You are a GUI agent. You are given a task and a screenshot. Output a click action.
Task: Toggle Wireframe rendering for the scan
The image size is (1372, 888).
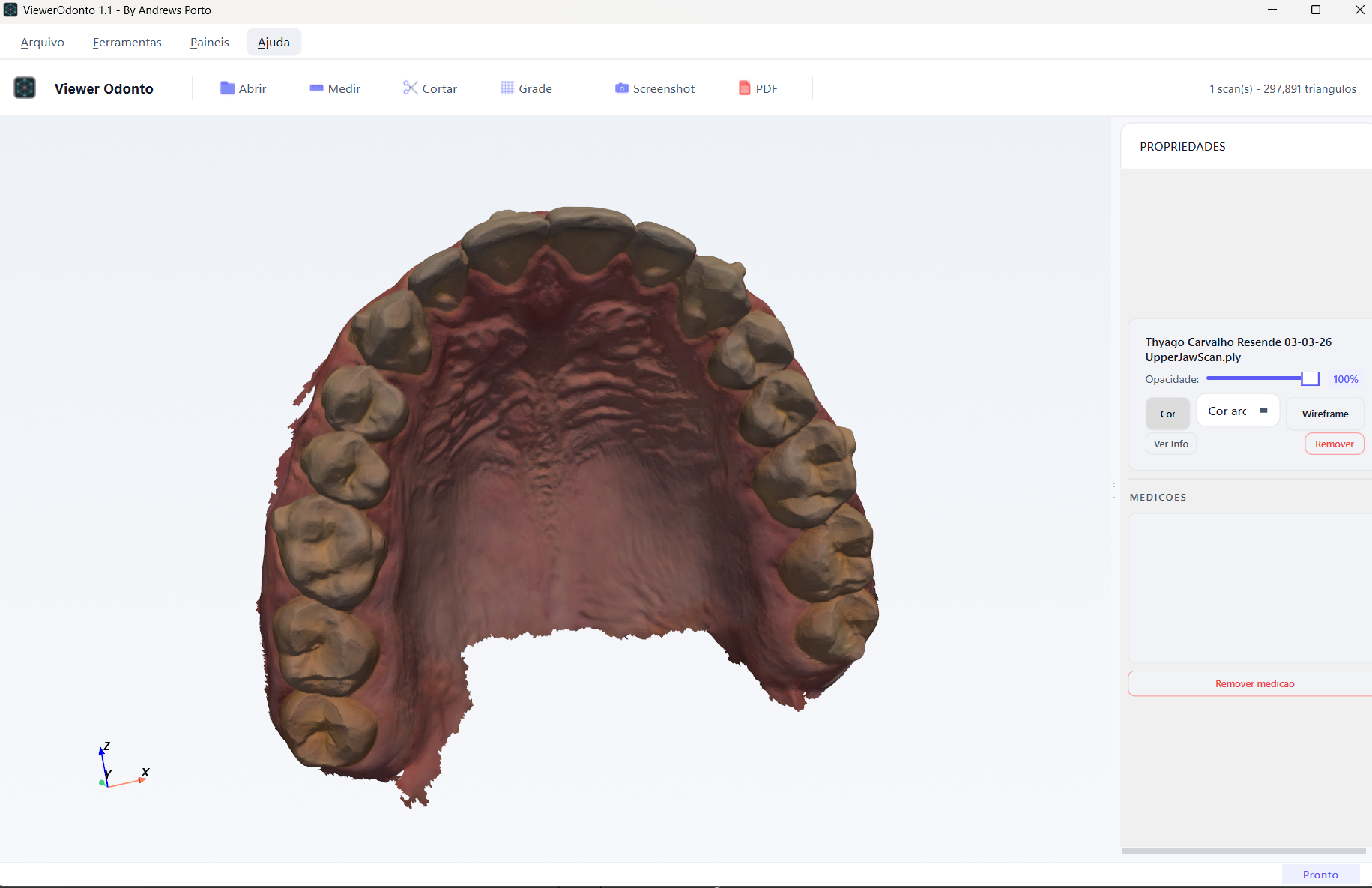1325,414
